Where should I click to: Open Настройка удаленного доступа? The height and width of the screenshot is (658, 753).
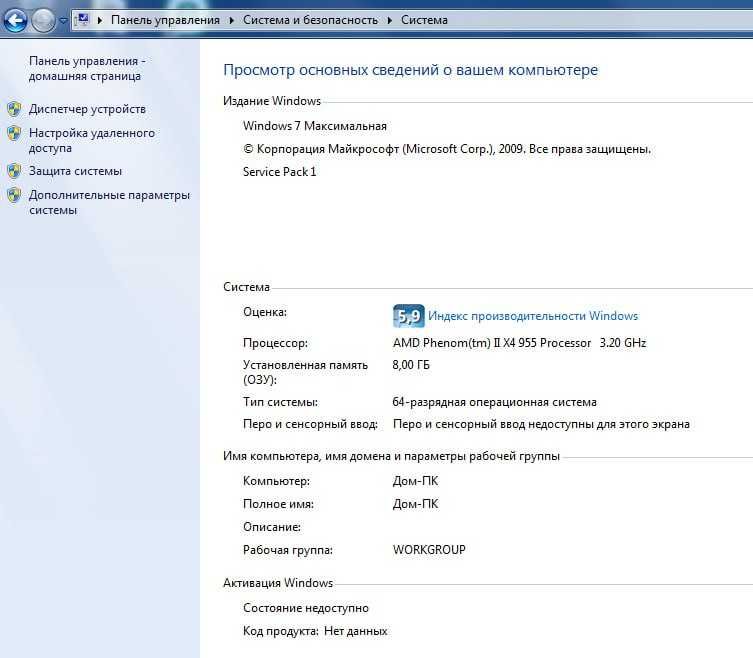(x=92, y=140)
